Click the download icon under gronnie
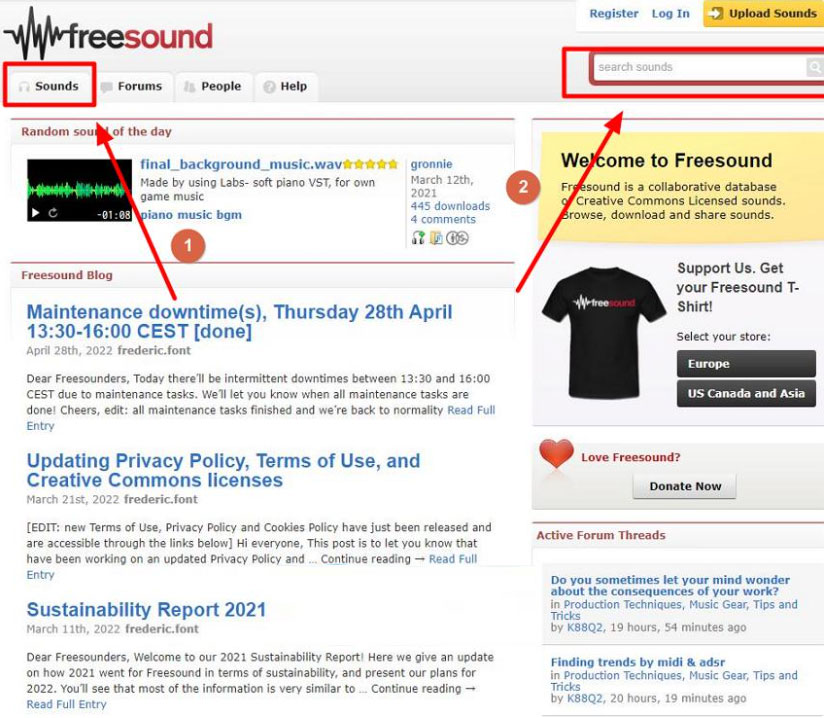The image size is (826, 718). point(418,238)
